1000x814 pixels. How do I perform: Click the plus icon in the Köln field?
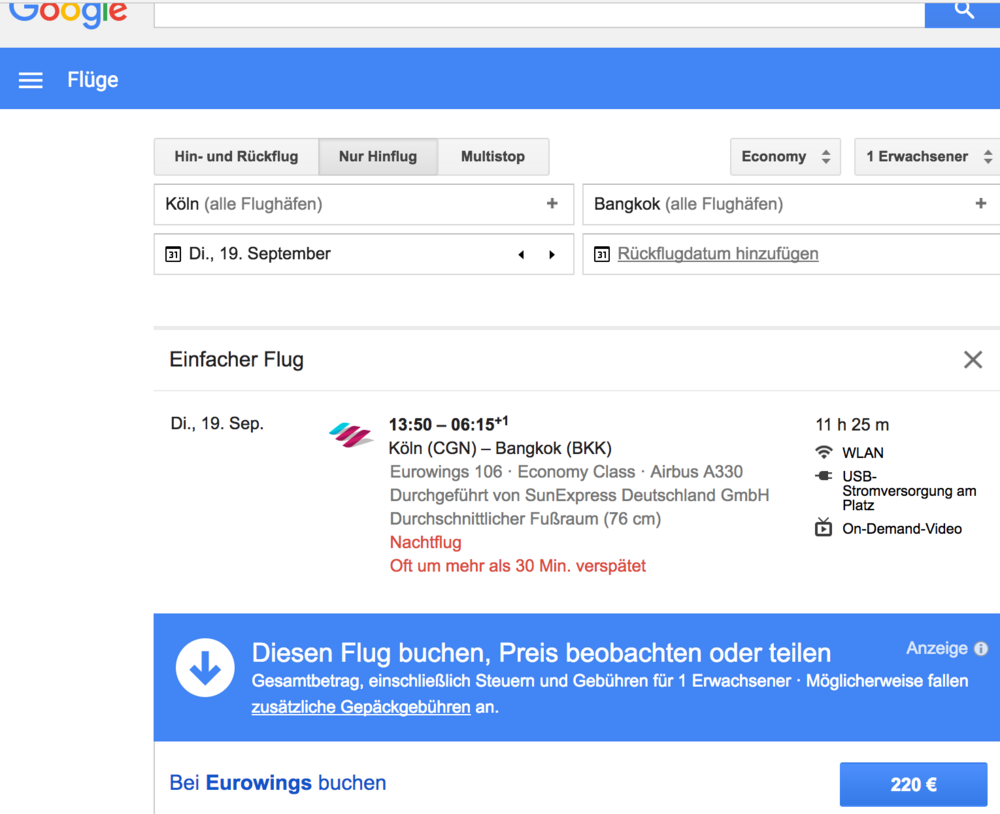click(x=552, y=204)
